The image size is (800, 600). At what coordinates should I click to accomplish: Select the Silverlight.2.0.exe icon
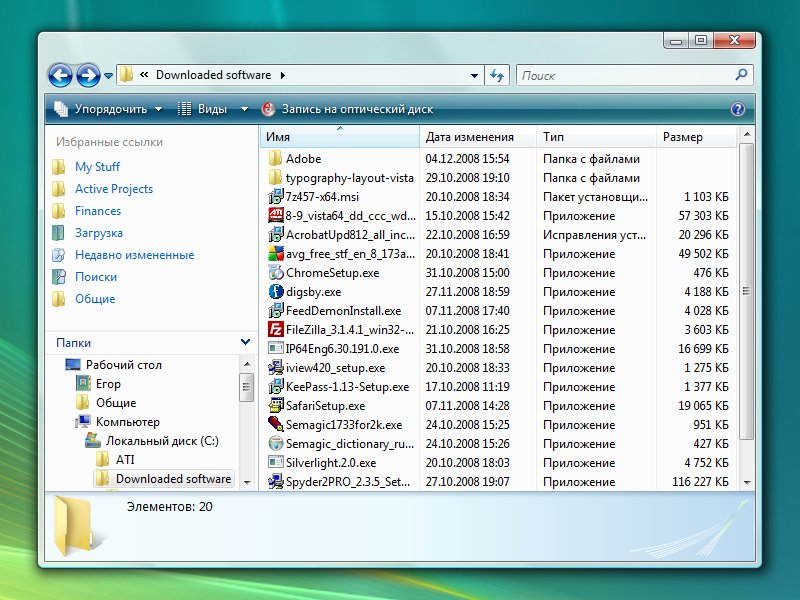(x=276, y=462)
